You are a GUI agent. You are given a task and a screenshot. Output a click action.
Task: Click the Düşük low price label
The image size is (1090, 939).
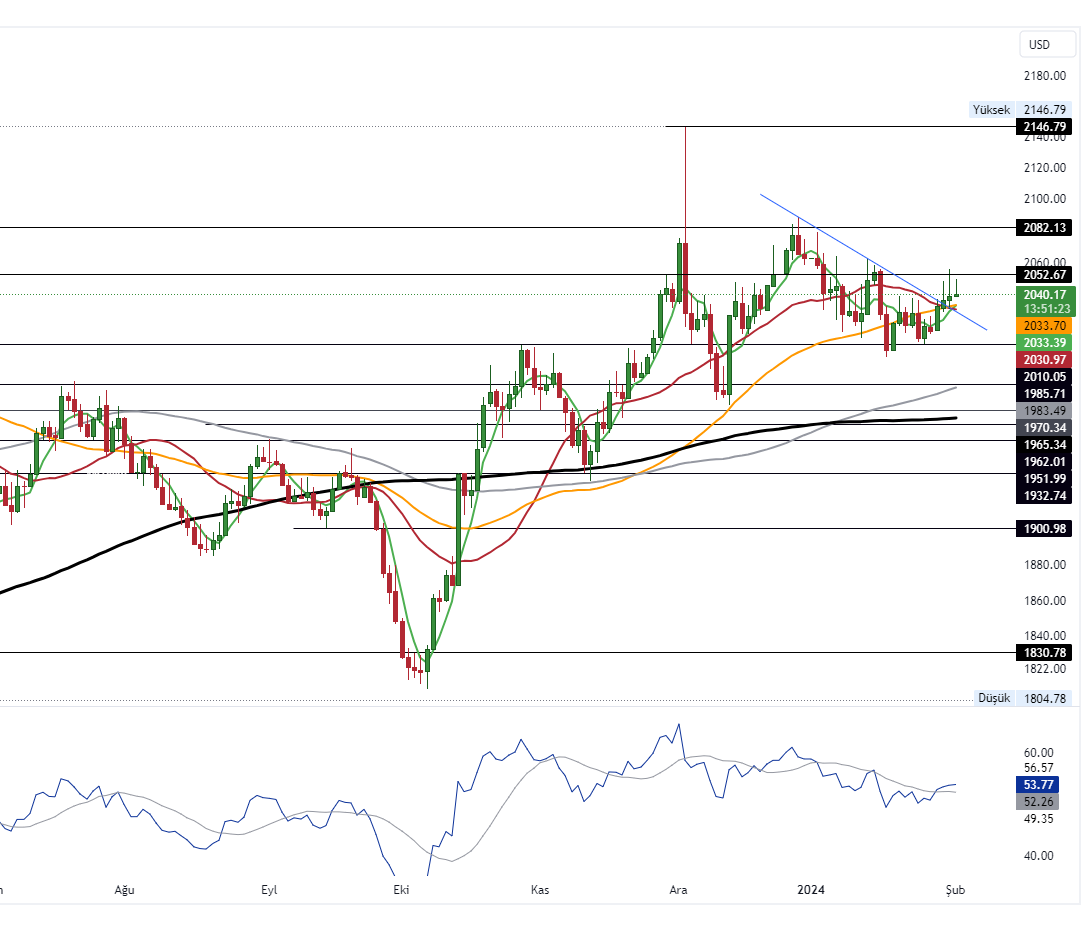point(993,698)
